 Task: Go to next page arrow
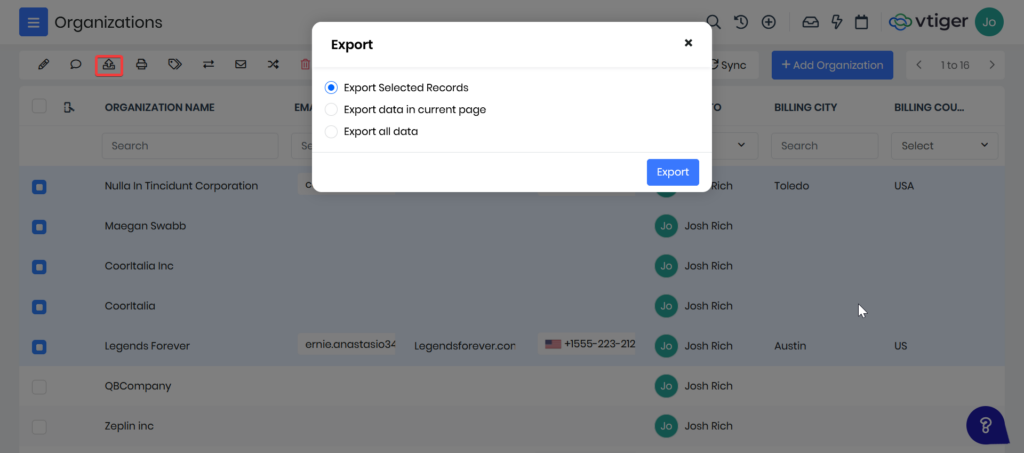tap(992, 65)
